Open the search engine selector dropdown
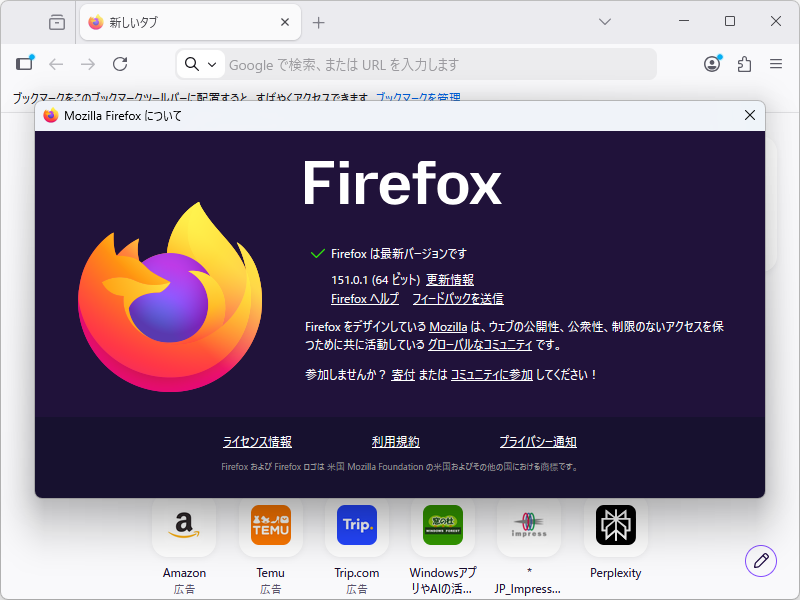The image size is (800, 600). (x=201, y=64)
